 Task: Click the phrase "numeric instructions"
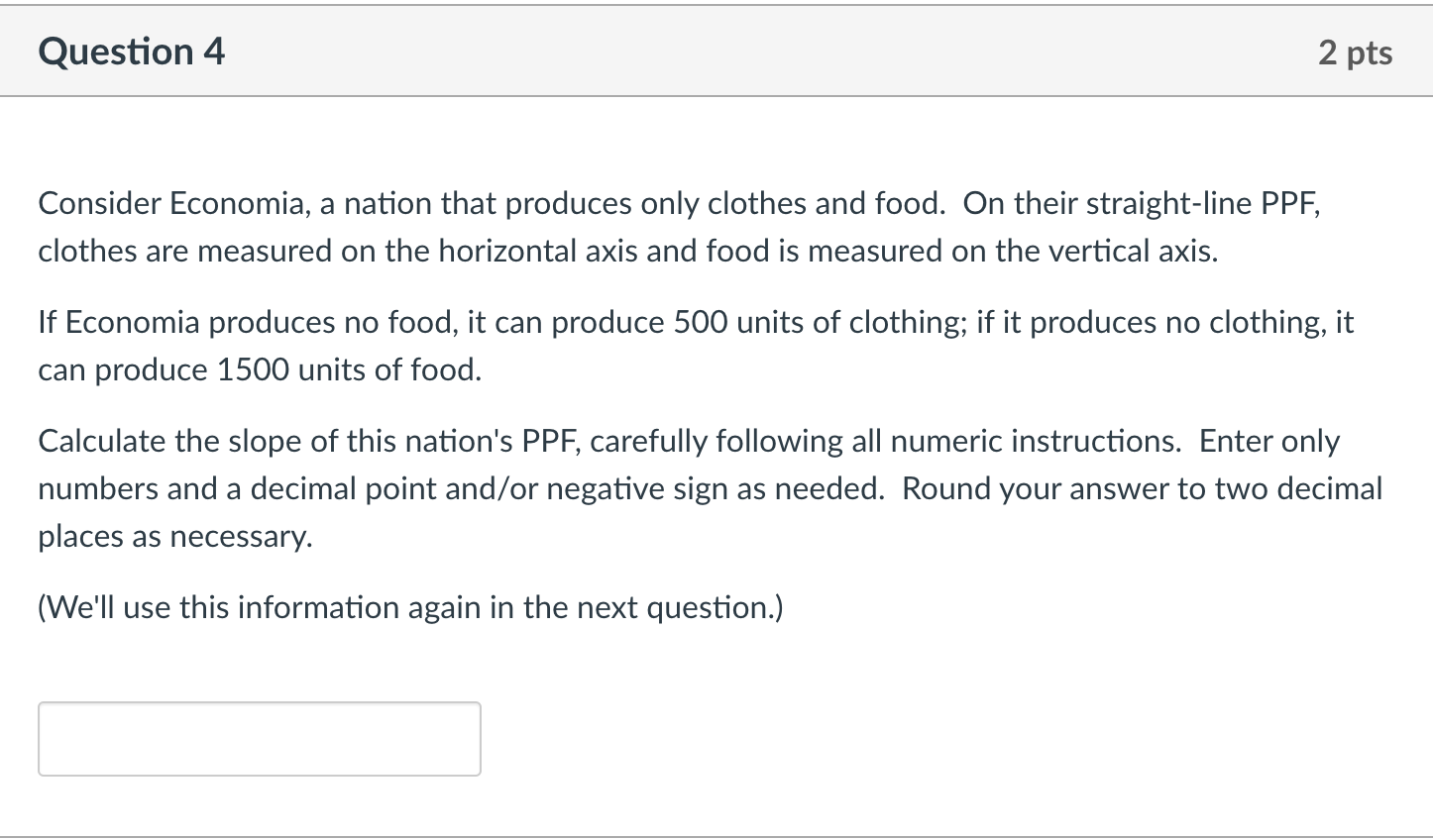1036,441
